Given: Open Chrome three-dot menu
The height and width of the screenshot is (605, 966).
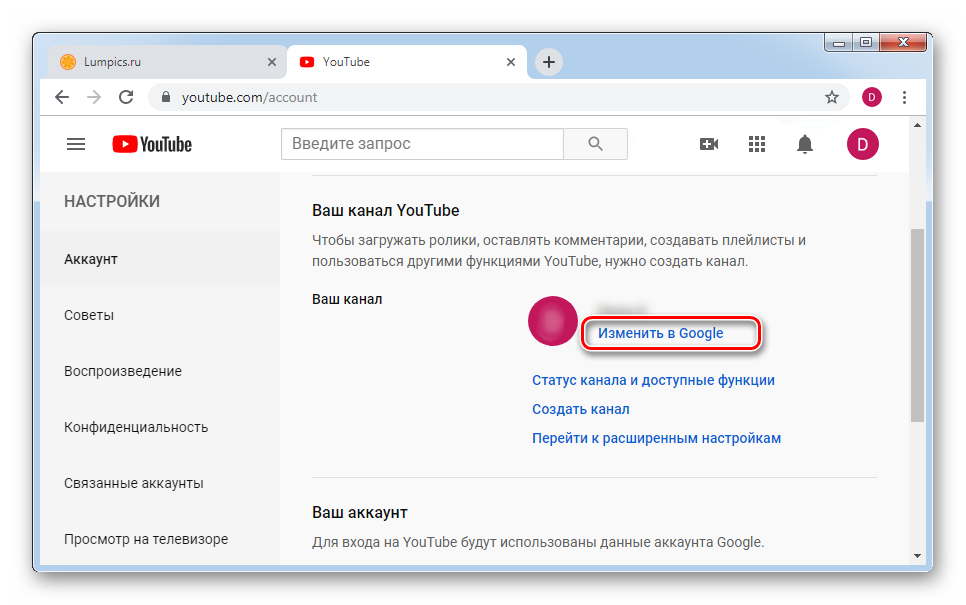Looking at the screenshot, I should (x=905, y=97).
